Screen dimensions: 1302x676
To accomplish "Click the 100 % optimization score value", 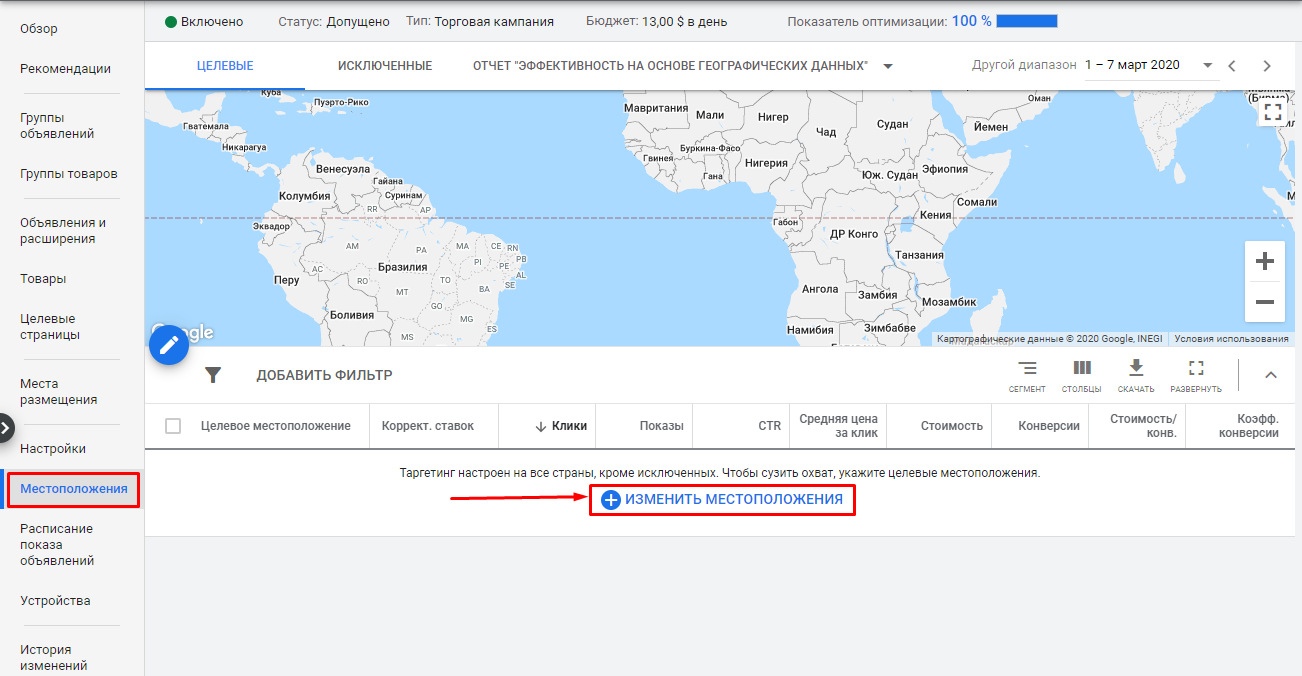I will pyautogui.click(x=970, y=21).
